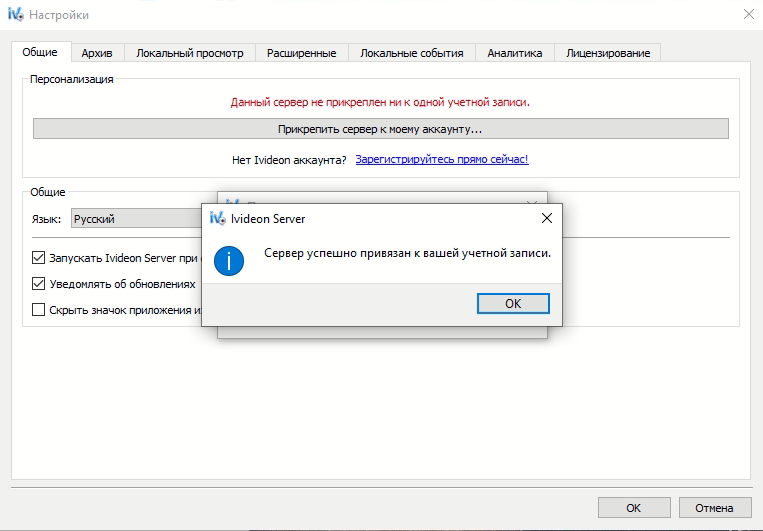Open the Локальные события tab
Viewport: 763px width, 531px height.
[412, 53]
